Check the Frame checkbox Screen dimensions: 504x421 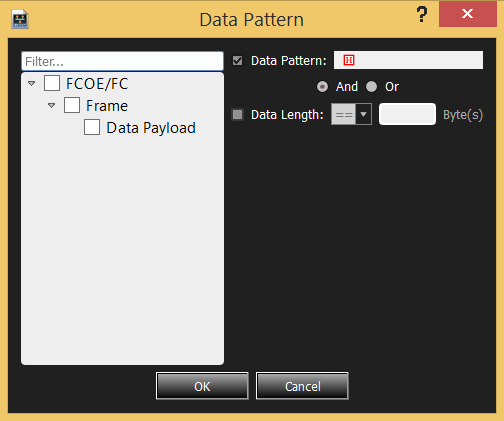[x=72, y=105]
